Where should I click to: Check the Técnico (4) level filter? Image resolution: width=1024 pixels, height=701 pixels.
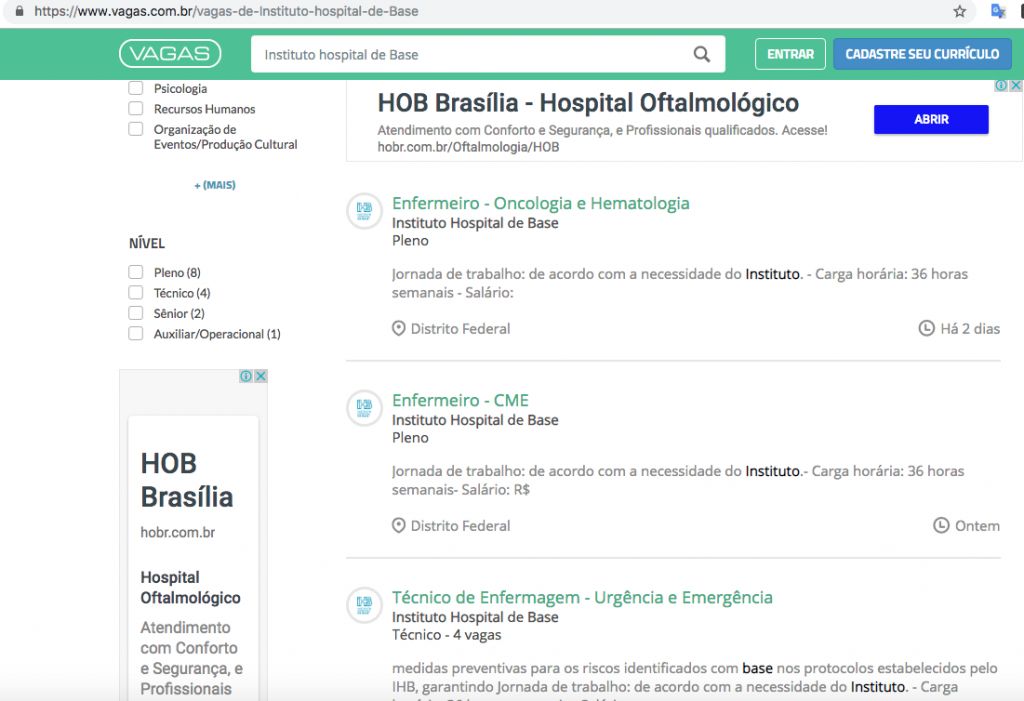(x=136, y=293)
